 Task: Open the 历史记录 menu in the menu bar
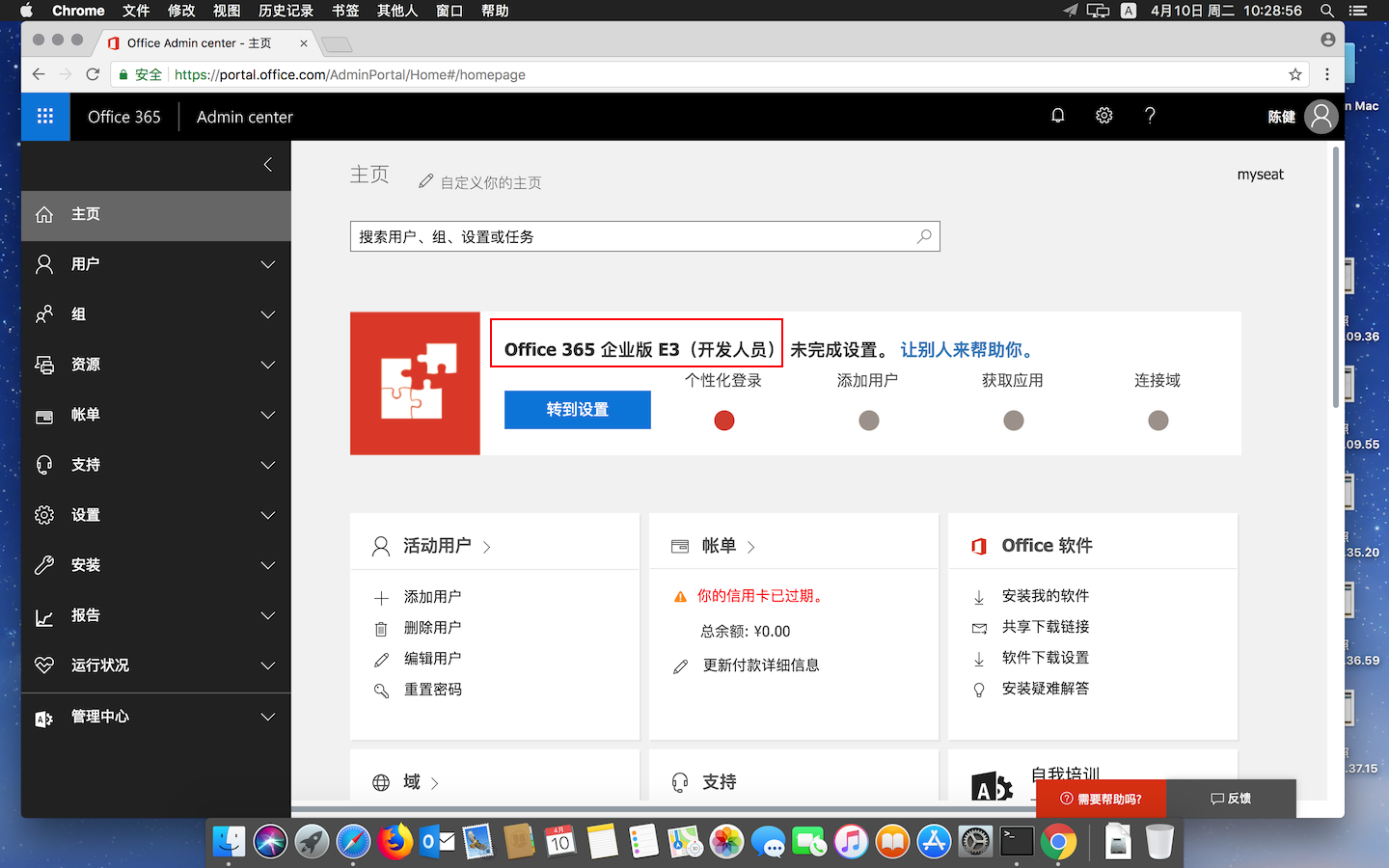(x=286, y=11)
